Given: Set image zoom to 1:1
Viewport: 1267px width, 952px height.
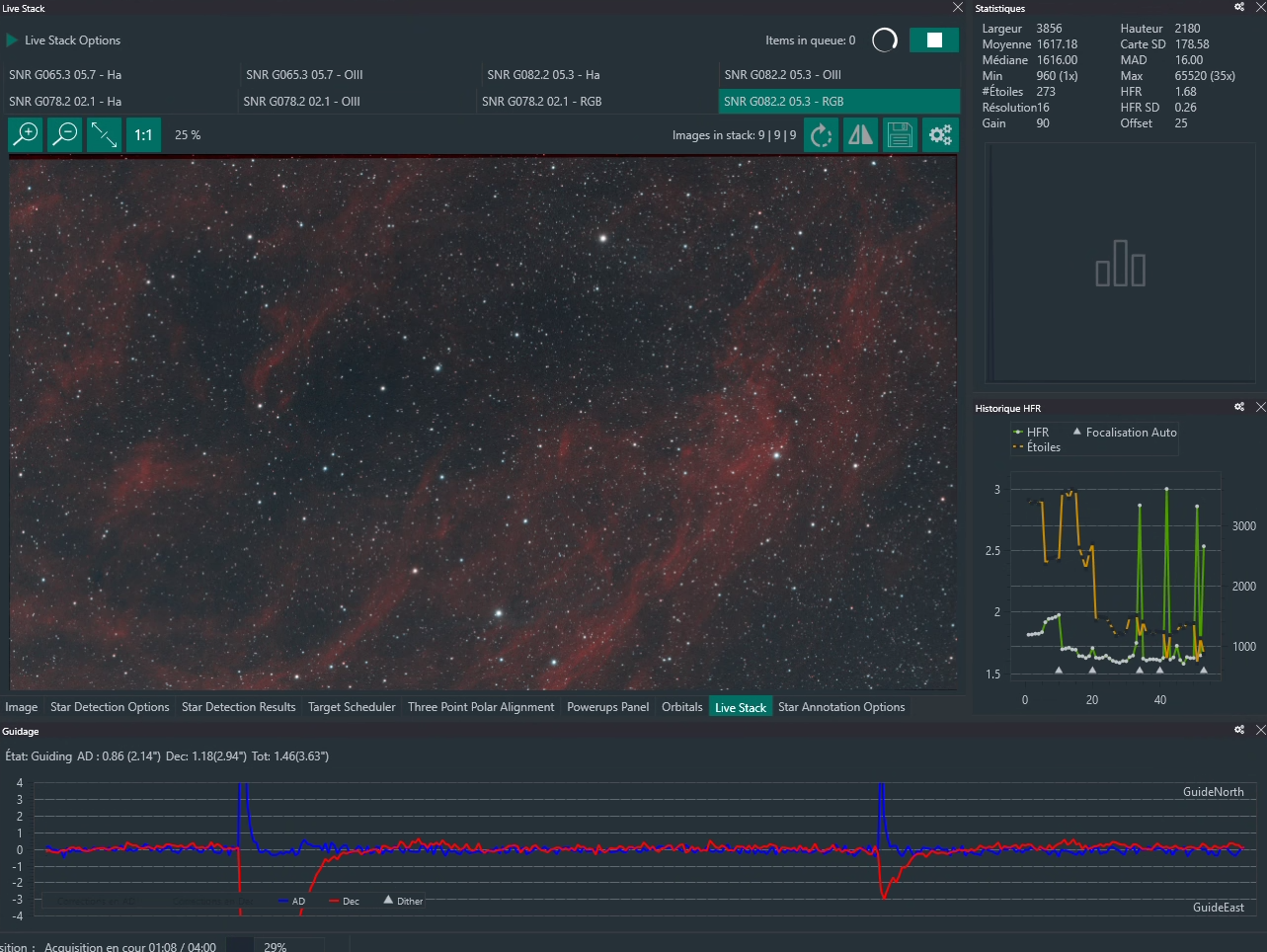Looking at the screenshot, I should point(143,134).
